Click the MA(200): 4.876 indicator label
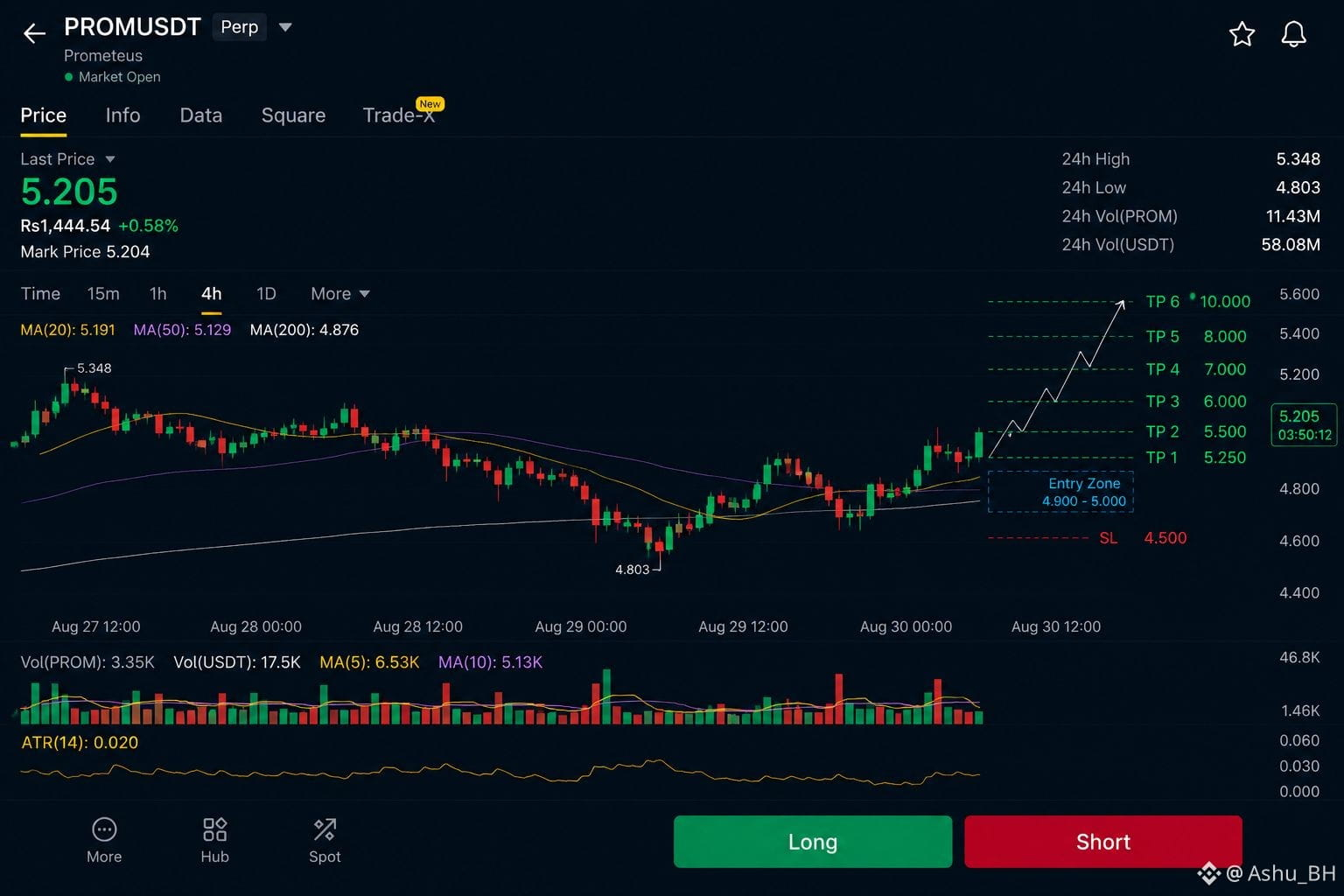Screen dimensions: 1344x896 [x=304, y=330]
